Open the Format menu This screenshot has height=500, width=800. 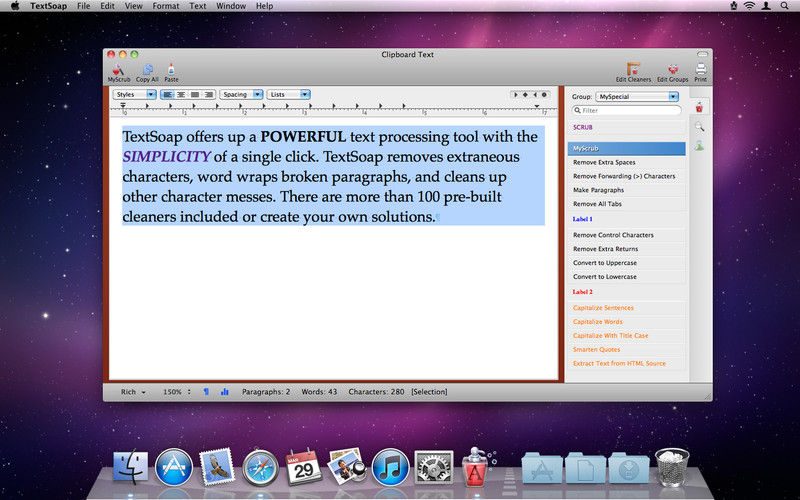click(x=166, y=6)
